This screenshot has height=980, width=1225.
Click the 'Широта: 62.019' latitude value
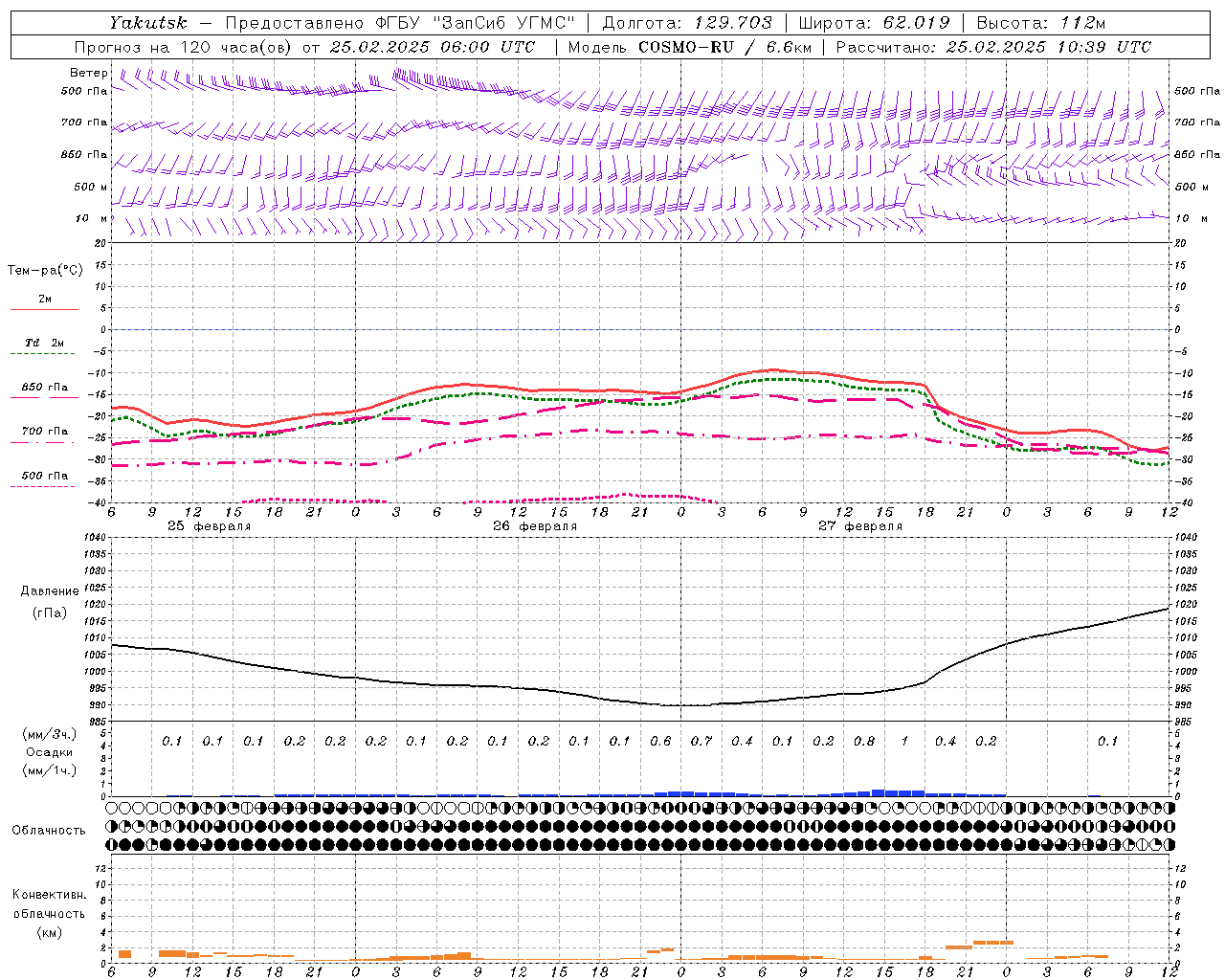coord(874,22)
